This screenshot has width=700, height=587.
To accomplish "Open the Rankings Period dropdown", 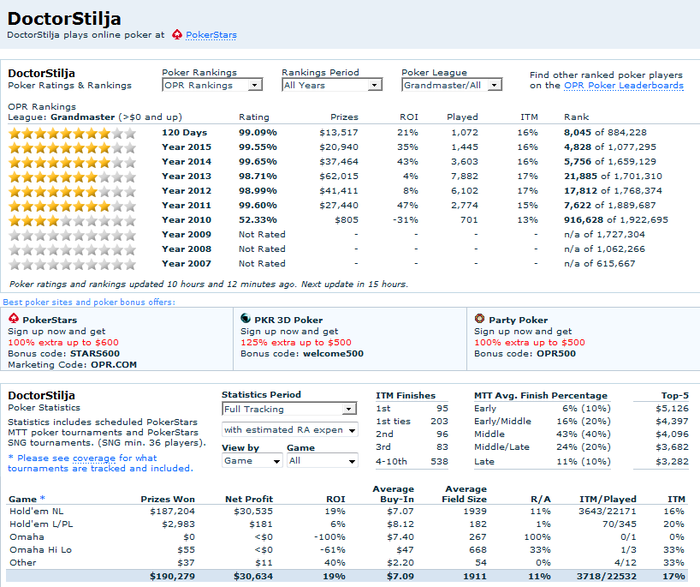I will pos(332,85).
